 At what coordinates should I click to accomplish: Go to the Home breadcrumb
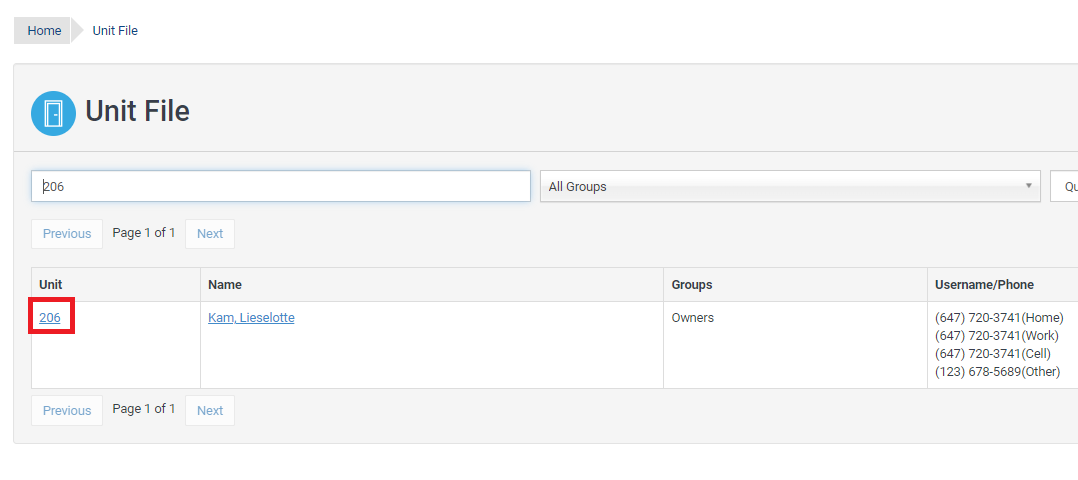tap(44, 30)
